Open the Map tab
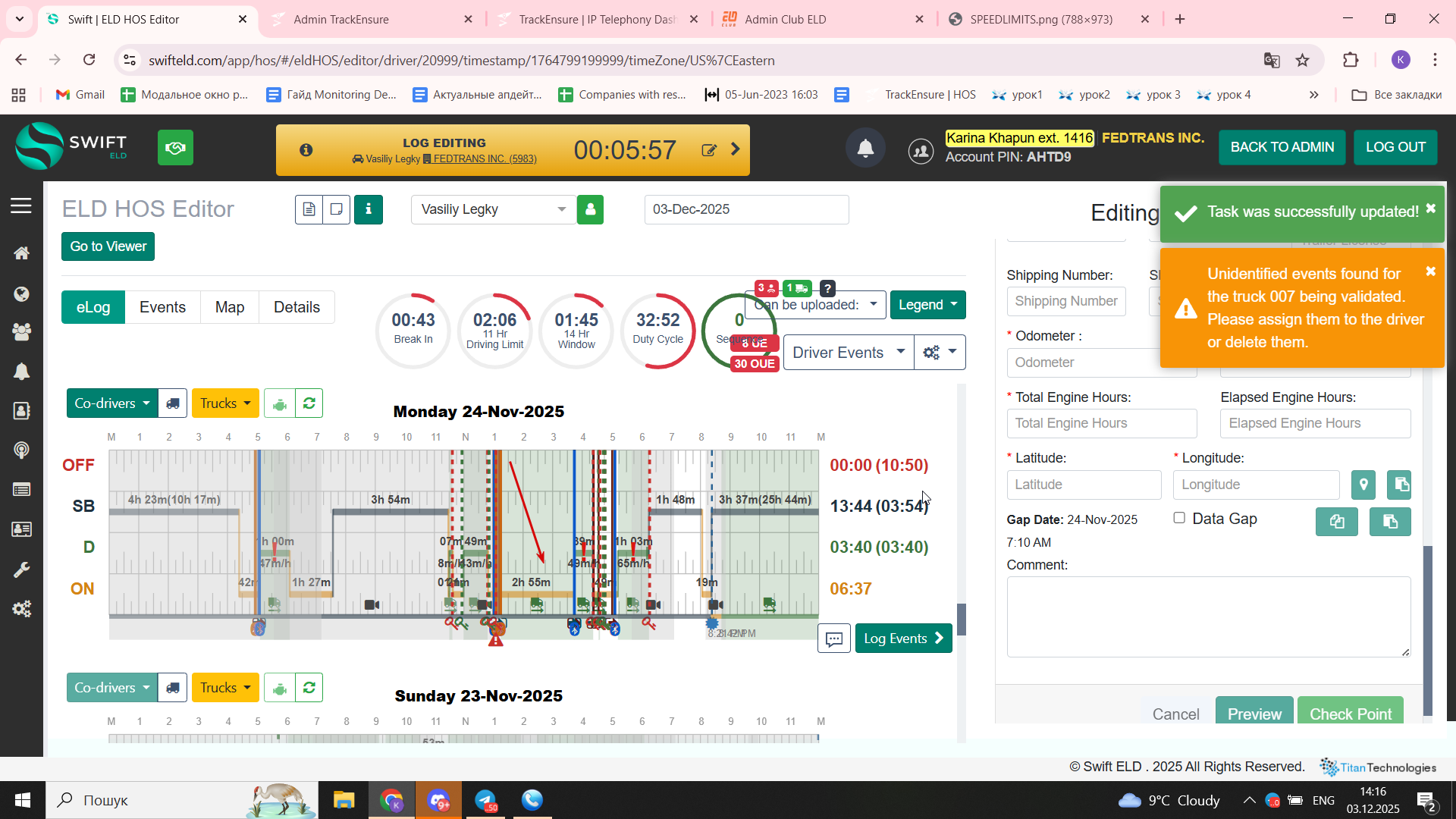The image size is (1456, 819). click(230, 307)
